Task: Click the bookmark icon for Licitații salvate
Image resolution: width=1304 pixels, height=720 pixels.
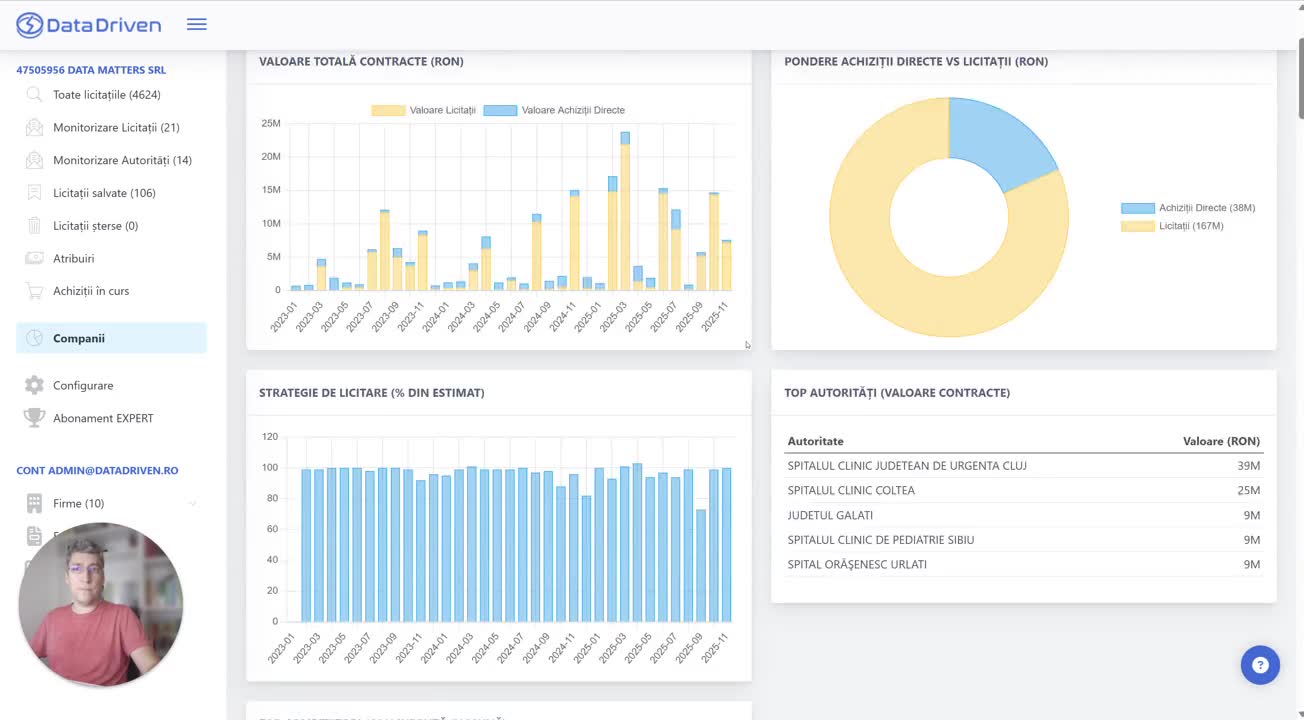Action: click(x=34, y=193)
